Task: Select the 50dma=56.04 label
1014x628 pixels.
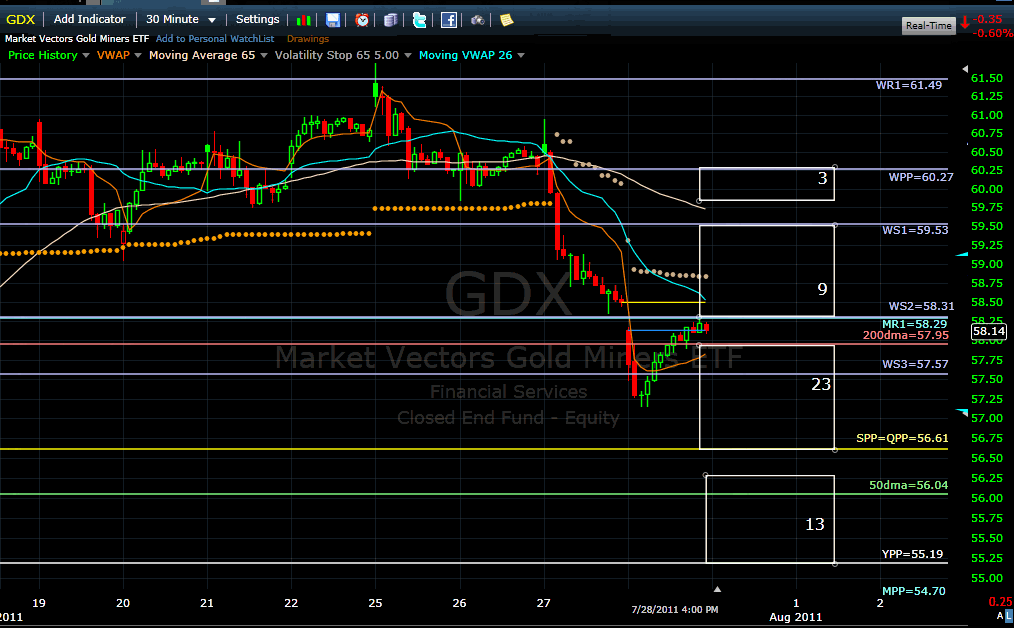Action: [908, 484]
